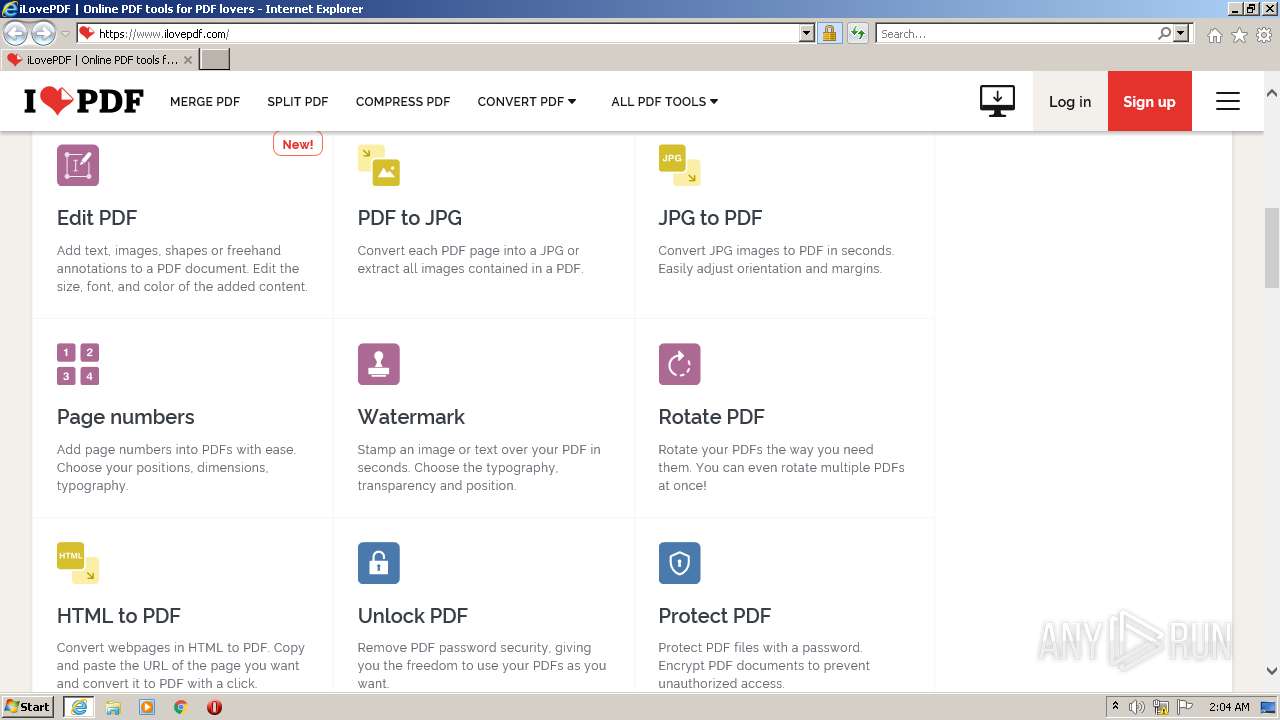This screenshot has width=1280, height=720.
Task: Go back with the browser Back arrow
Action: tap(15, 33)
